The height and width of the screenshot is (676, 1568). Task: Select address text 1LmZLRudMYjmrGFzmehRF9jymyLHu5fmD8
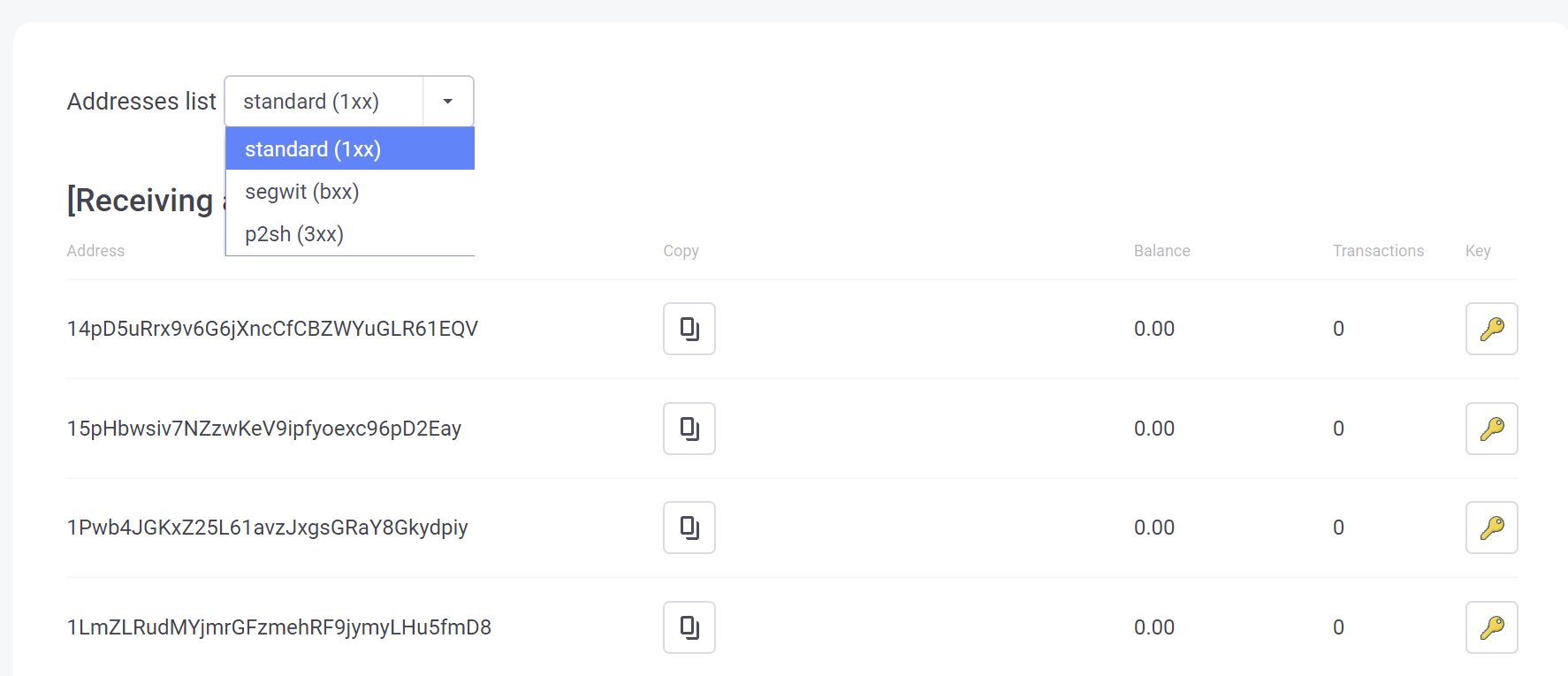[x=279, y=627]
